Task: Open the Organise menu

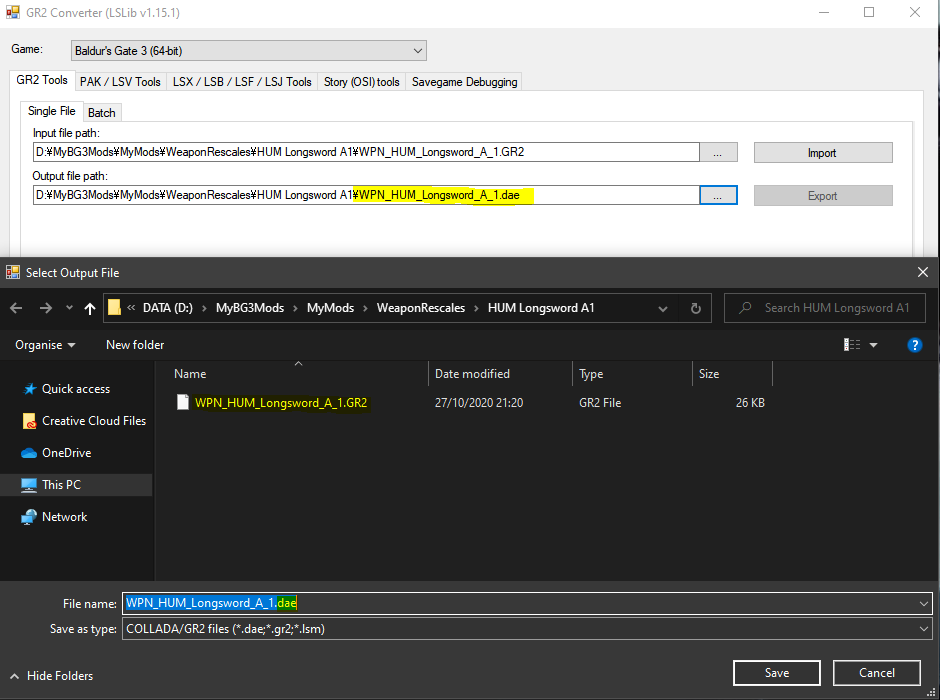Action: pyautogui.click(x=45, y=345)
